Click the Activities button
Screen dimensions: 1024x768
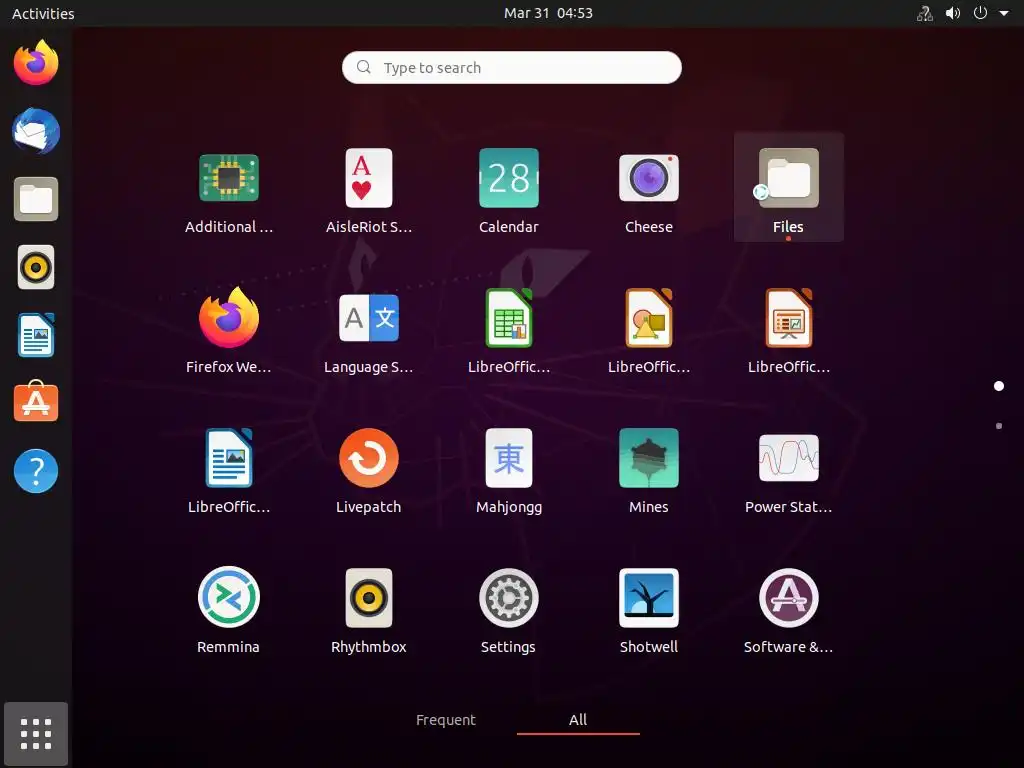point(43,13)
